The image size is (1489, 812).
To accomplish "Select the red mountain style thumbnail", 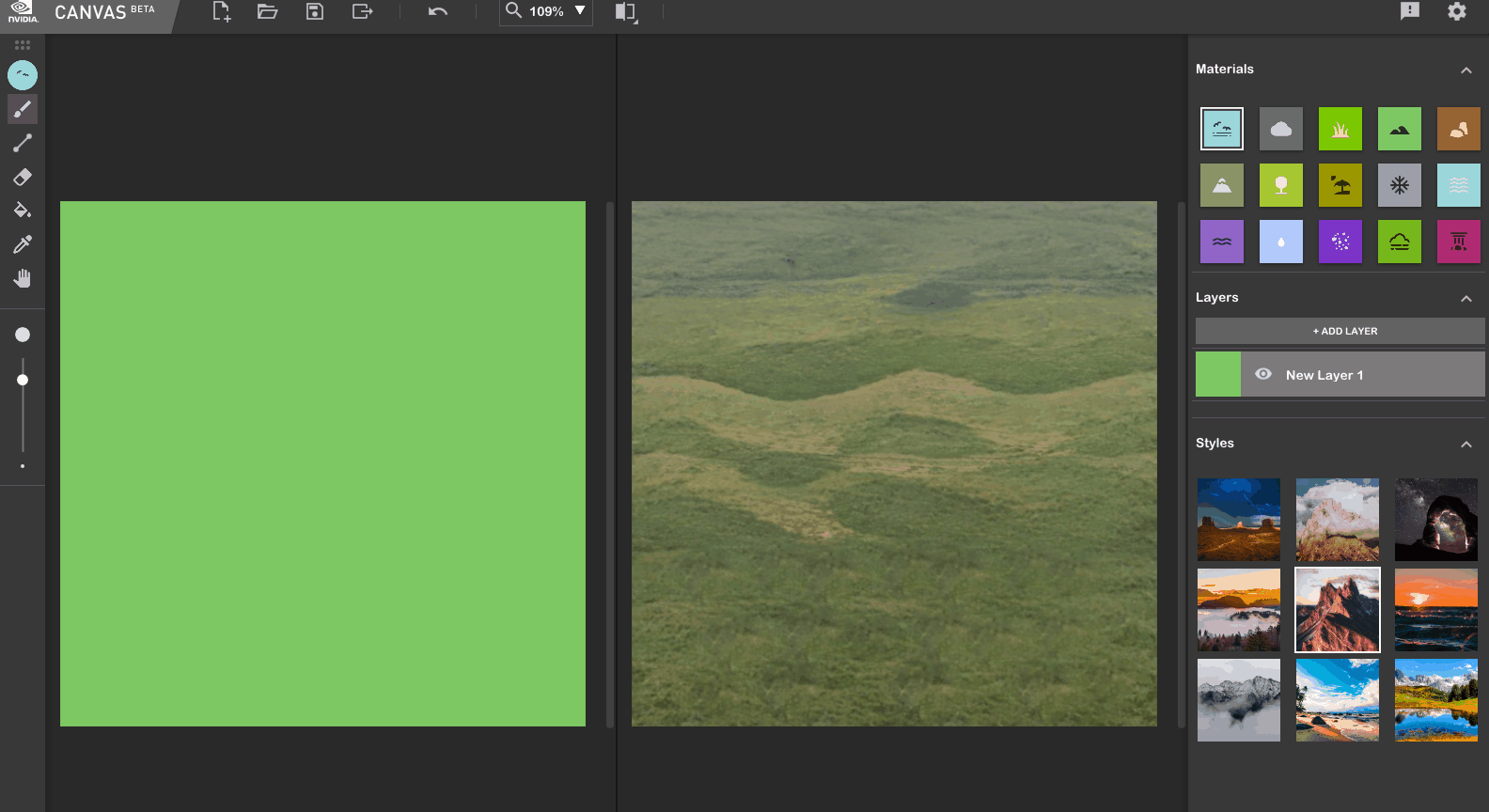I will [x=1337, y=610].
